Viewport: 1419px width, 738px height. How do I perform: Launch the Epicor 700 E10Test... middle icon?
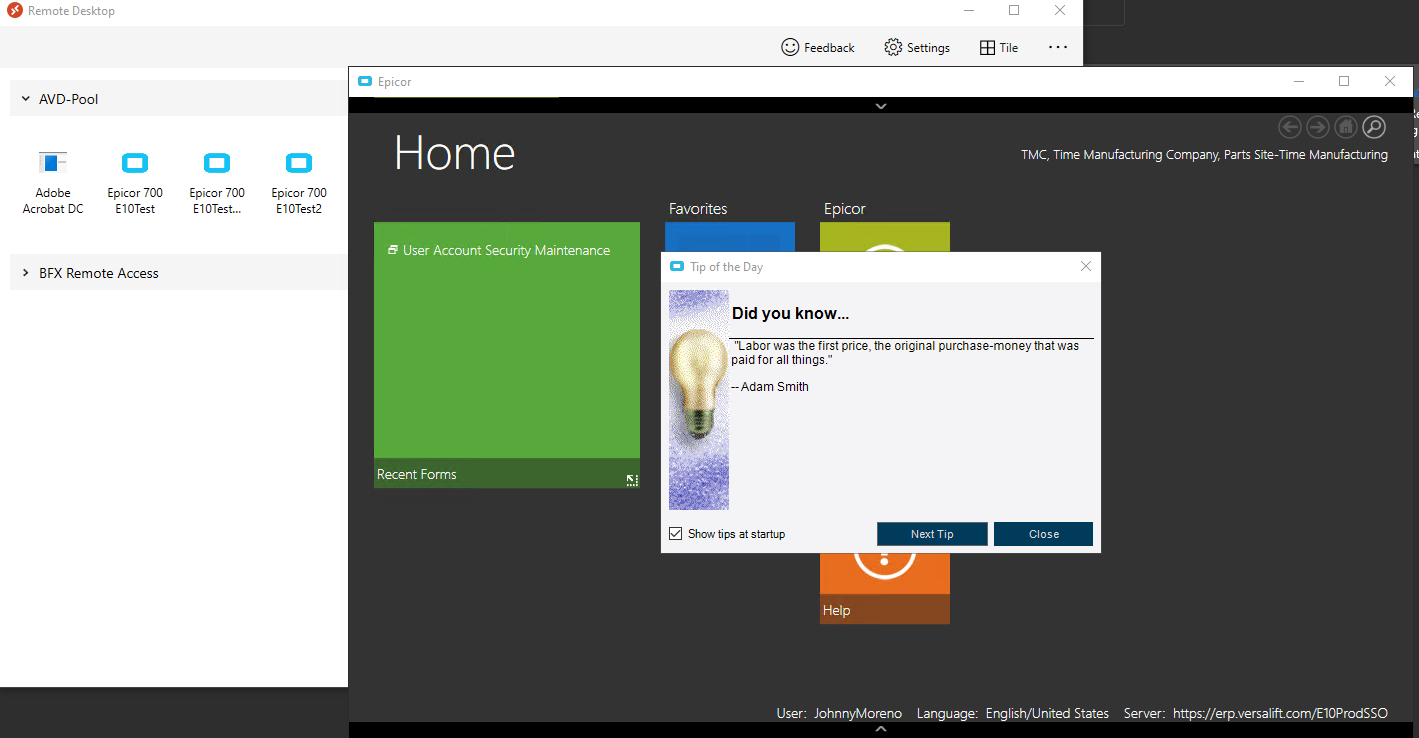(x=217, y=182)
